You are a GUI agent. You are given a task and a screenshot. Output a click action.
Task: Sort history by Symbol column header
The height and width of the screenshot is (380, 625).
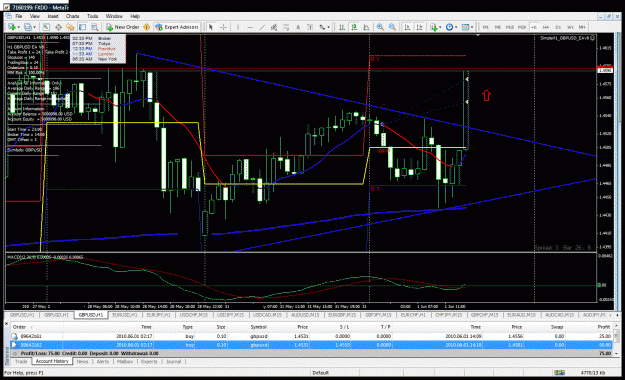pyautogui.click(x=258, y=327)
